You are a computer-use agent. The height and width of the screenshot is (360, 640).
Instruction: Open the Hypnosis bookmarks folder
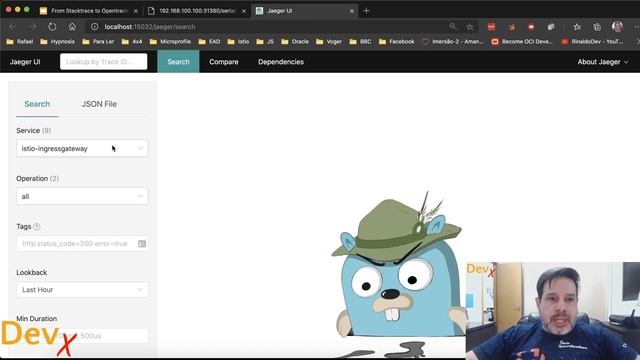[x=58, y=41]
